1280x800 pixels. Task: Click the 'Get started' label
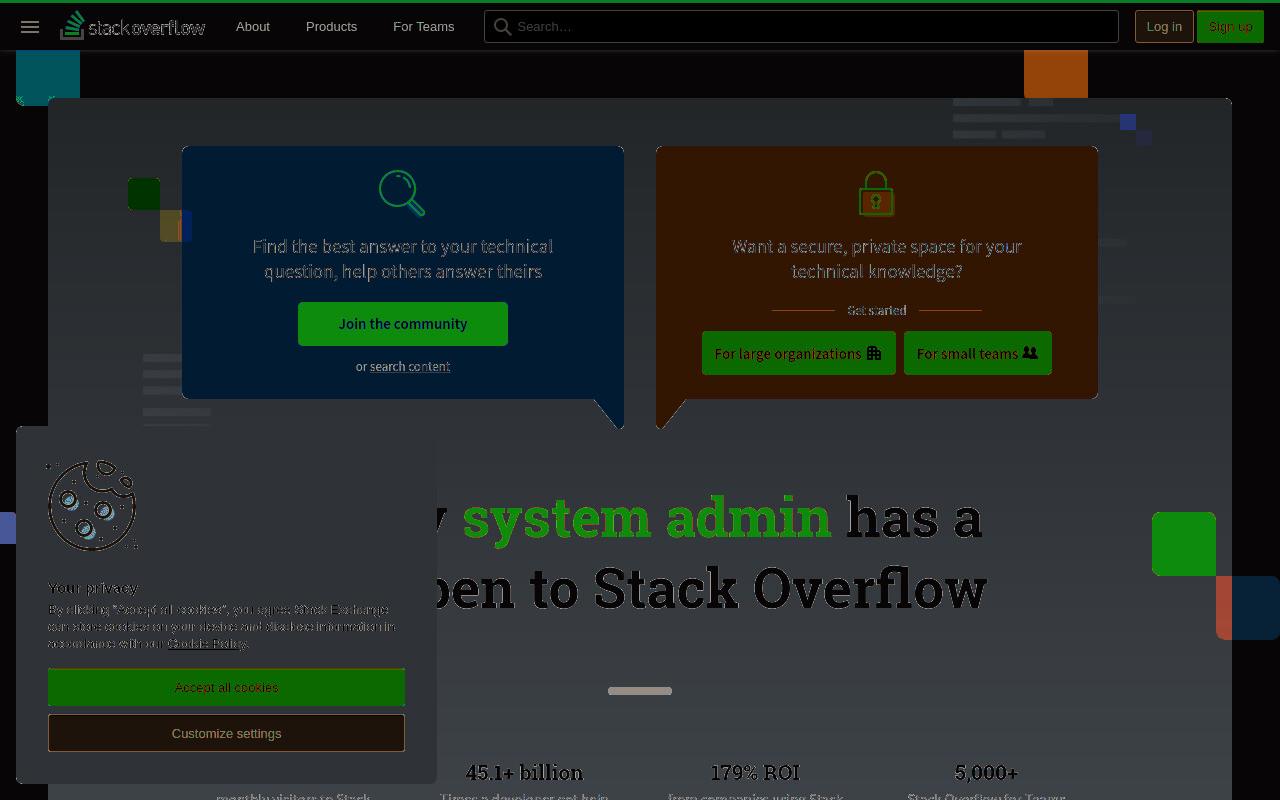pyautogui.click(x=877, y=310)
